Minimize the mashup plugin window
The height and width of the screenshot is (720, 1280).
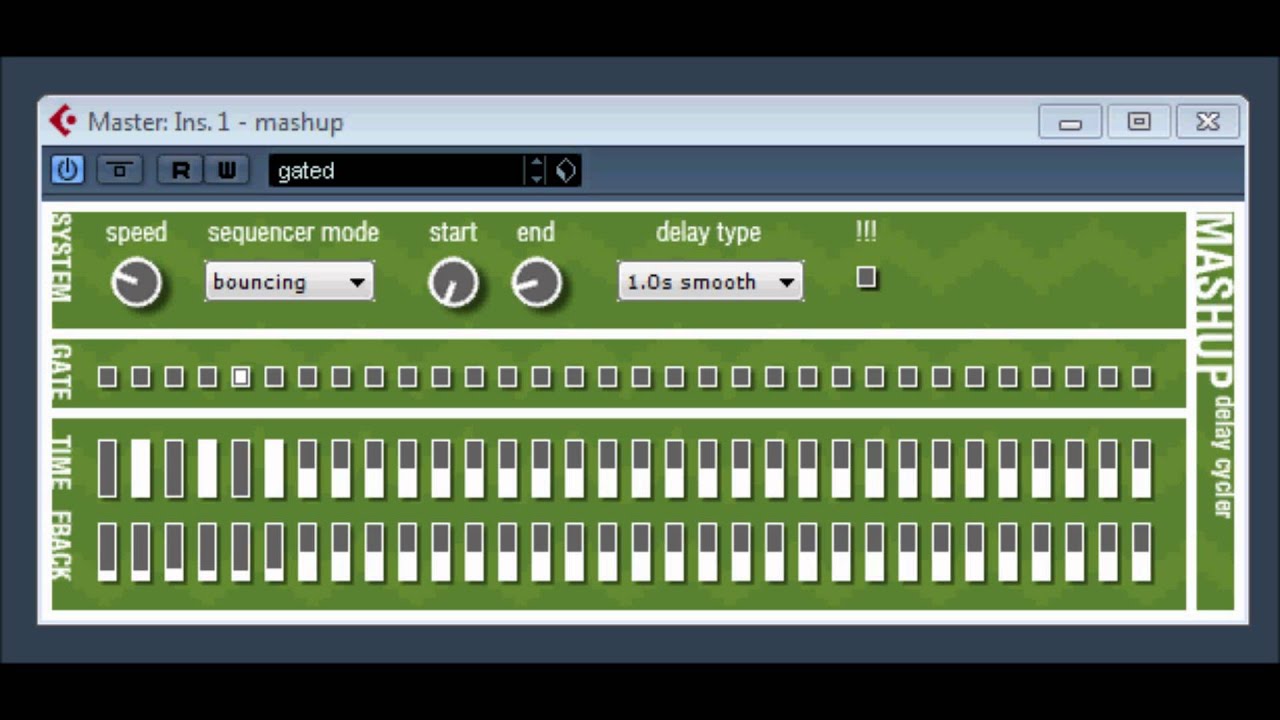tap(1070, 122)
